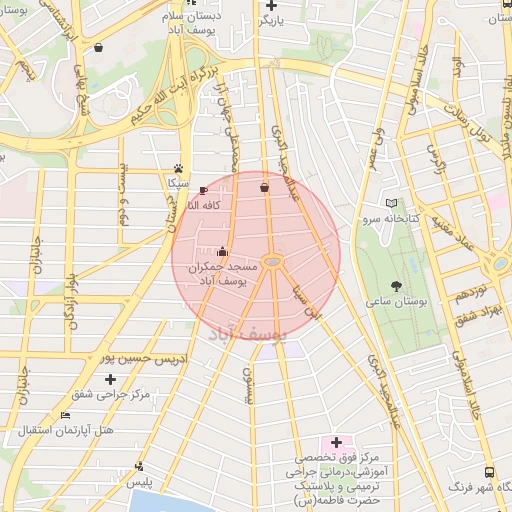Click the یوسف آباد neighborhood label
This screenshot has height=512, width=512.
click(x=247, y=334)
